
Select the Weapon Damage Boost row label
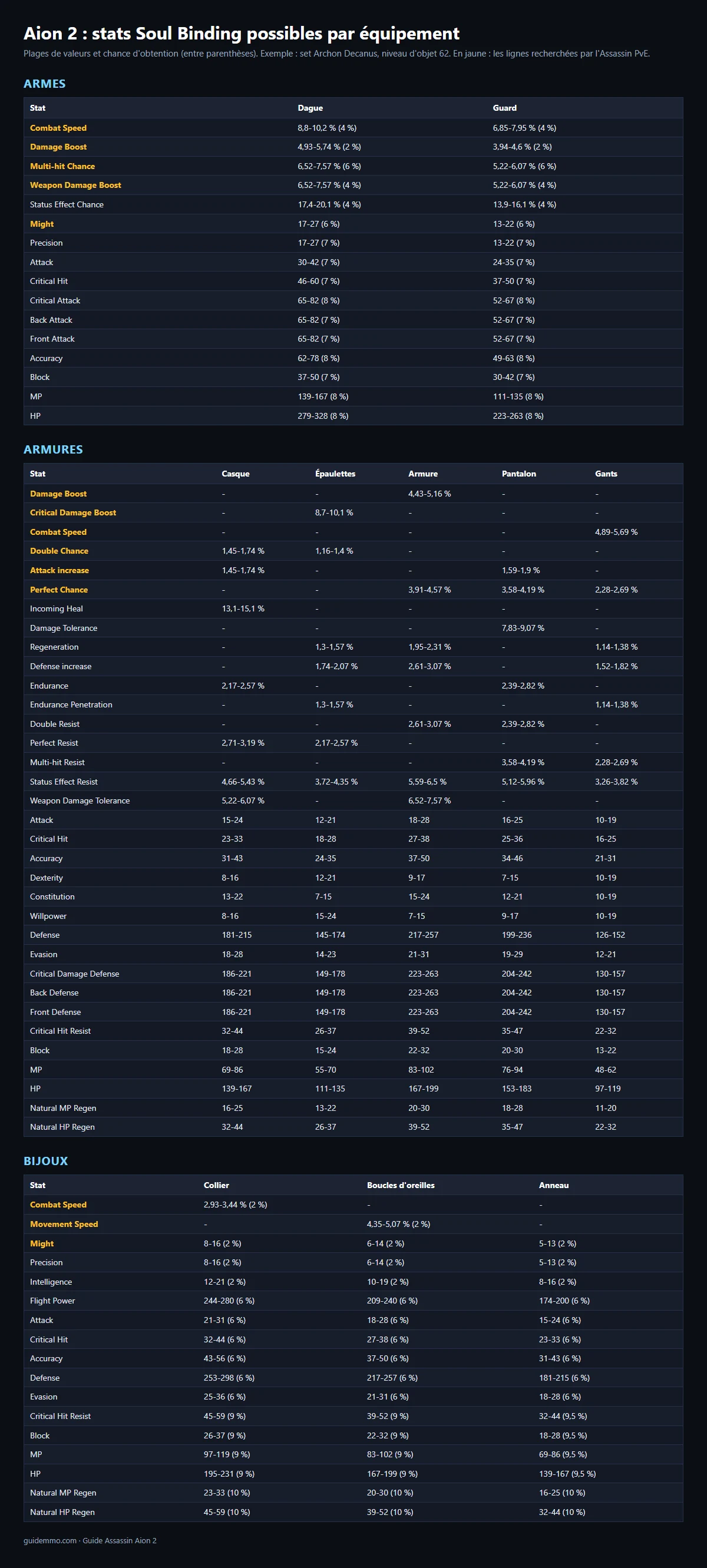click(x=75, y=185)
